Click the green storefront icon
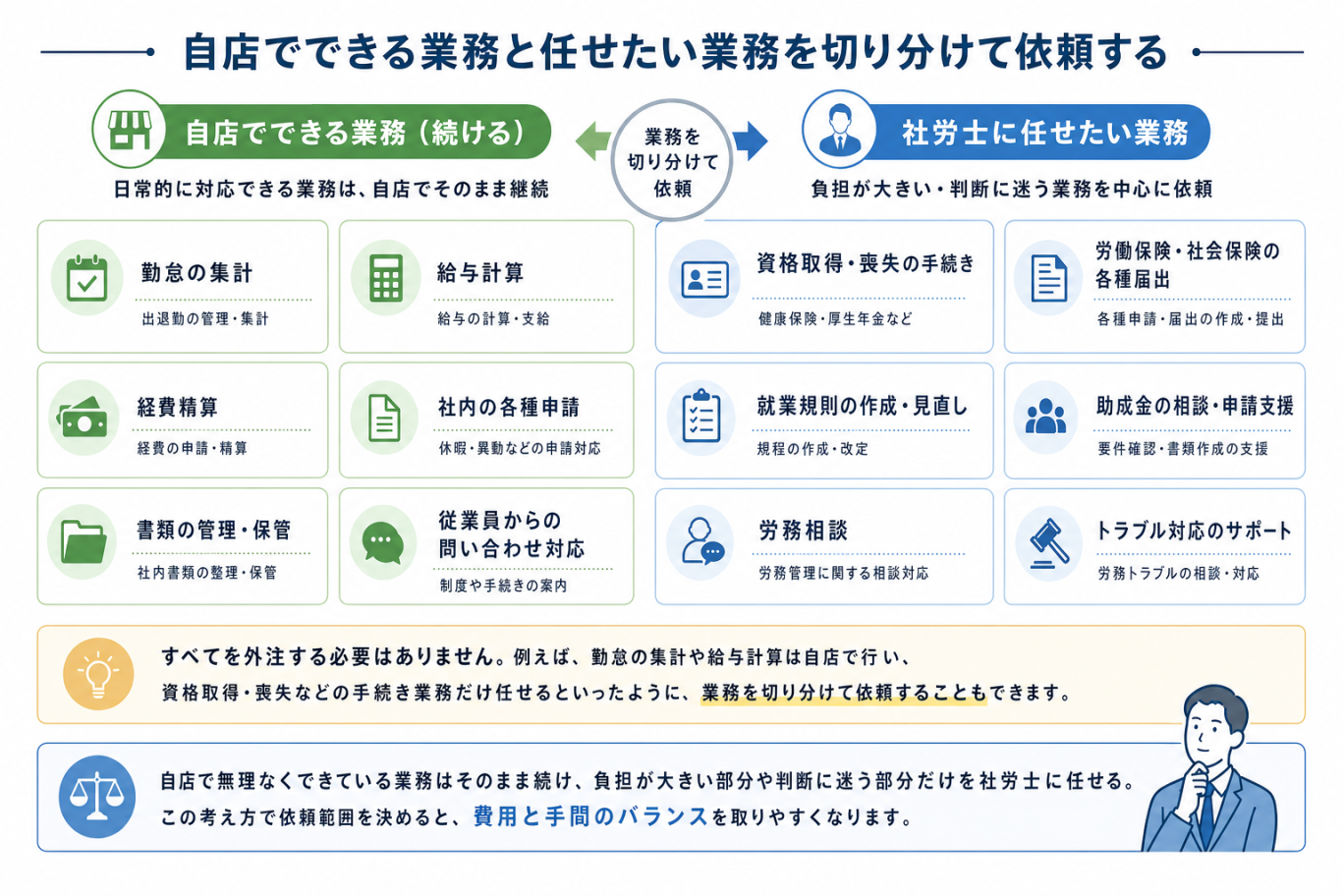 tap(130, 130)
